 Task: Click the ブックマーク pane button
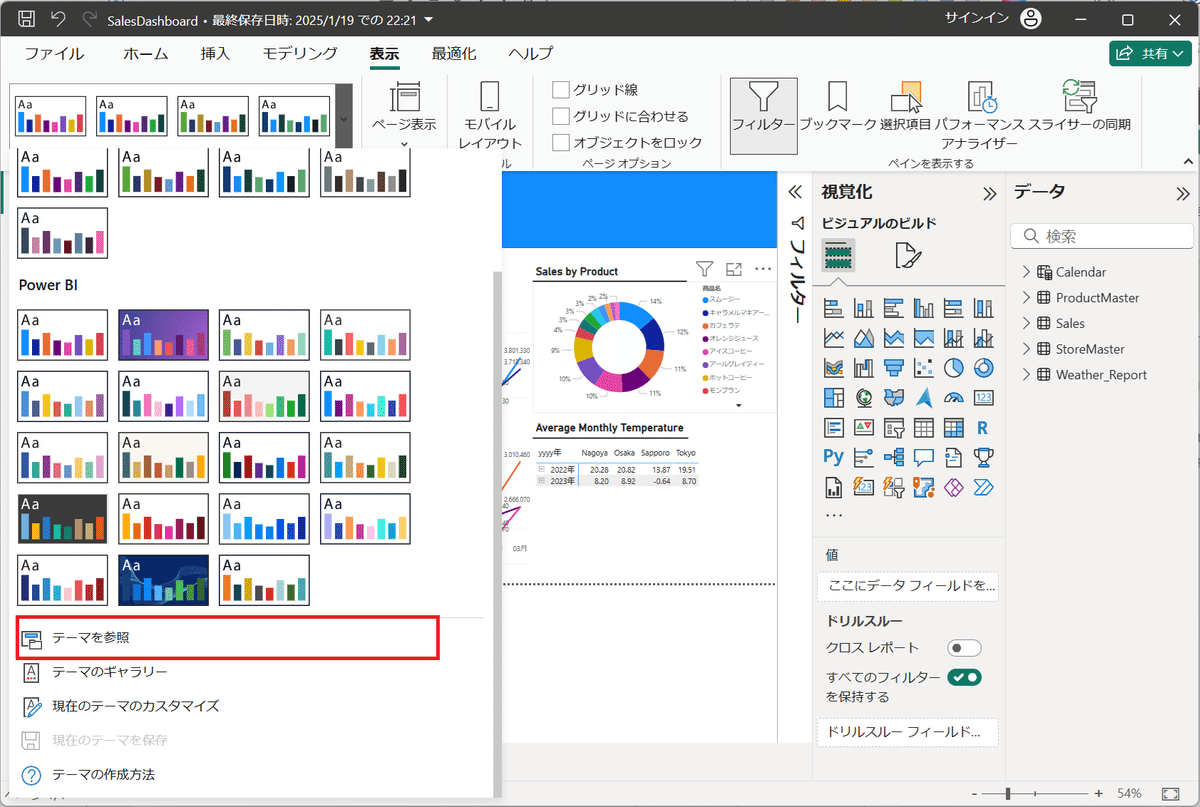pos(838,107)
